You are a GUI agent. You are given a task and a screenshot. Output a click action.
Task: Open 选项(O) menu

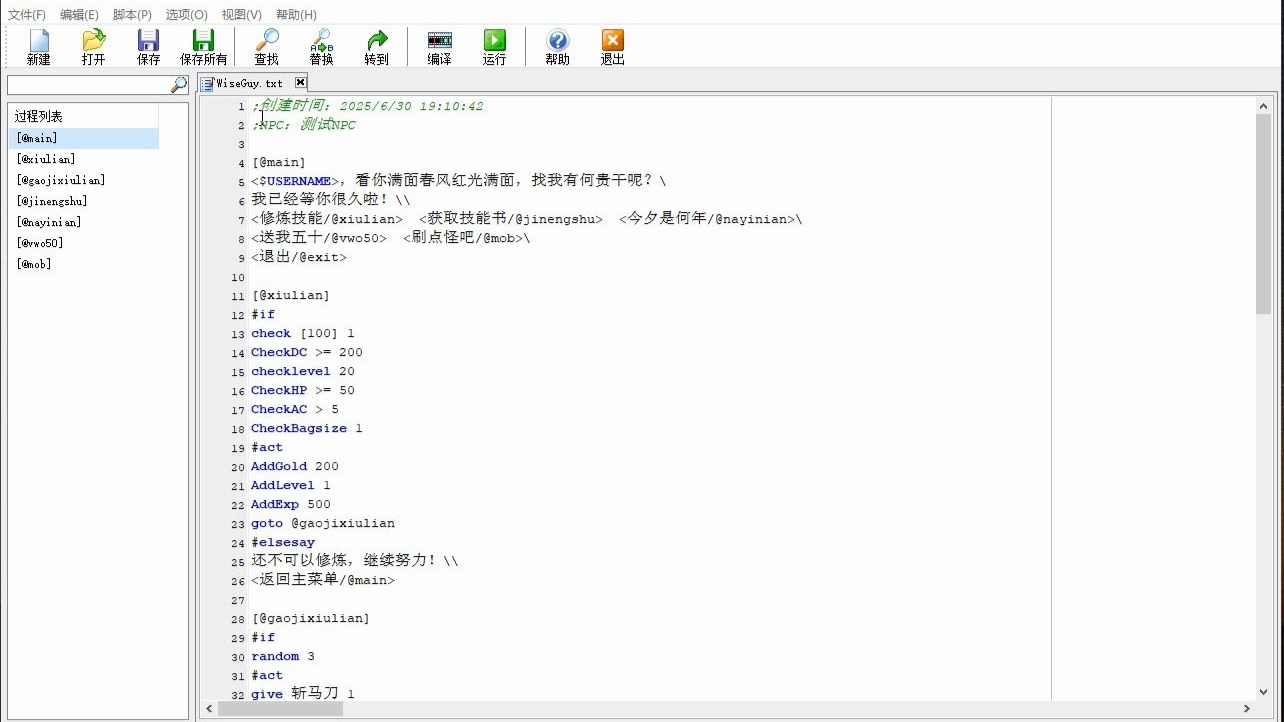[187, 15]
